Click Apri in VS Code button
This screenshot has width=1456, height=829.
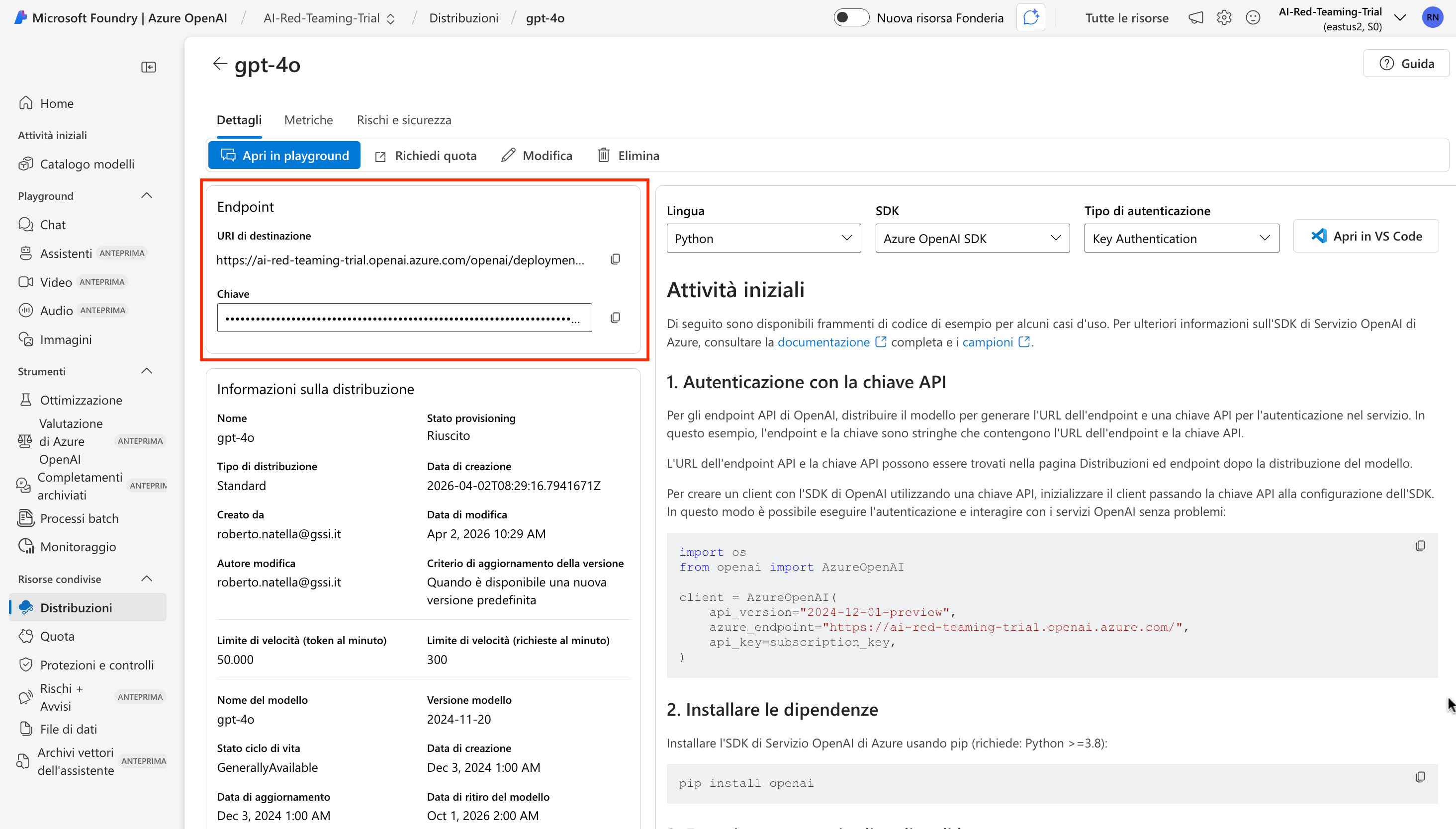1366,236
